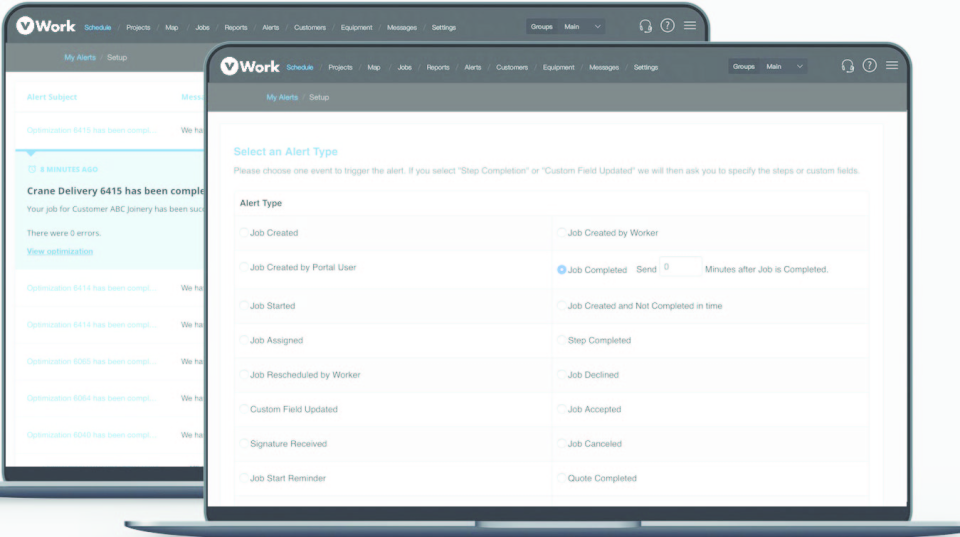The width and height of the screenshot is (960, 537).
Task: Open Projects menu in back window
Action: [x=138, y=28]
